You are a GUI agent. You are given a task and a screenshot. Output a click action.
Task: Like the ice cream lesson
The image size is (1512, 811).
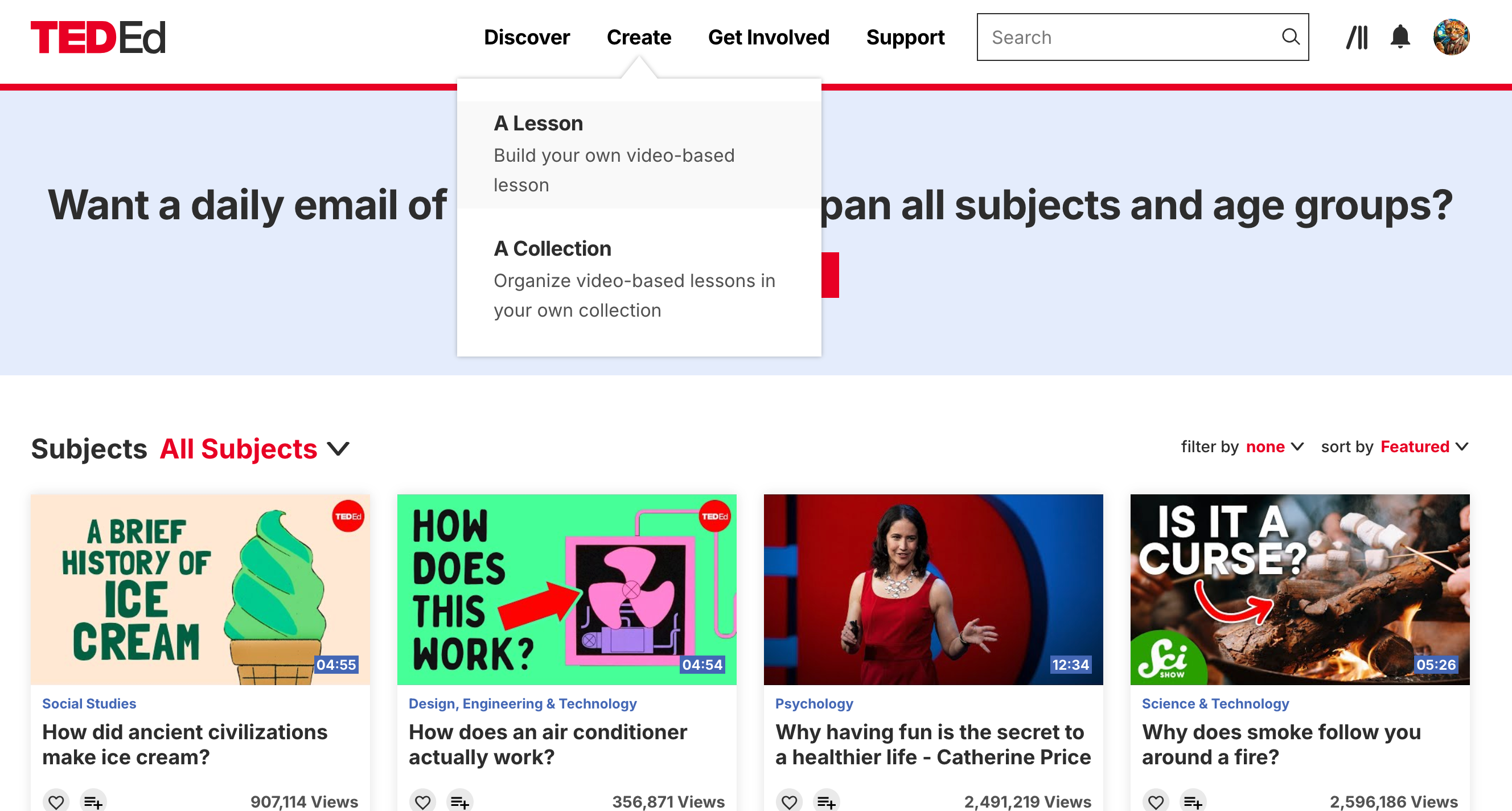point(56,801)
